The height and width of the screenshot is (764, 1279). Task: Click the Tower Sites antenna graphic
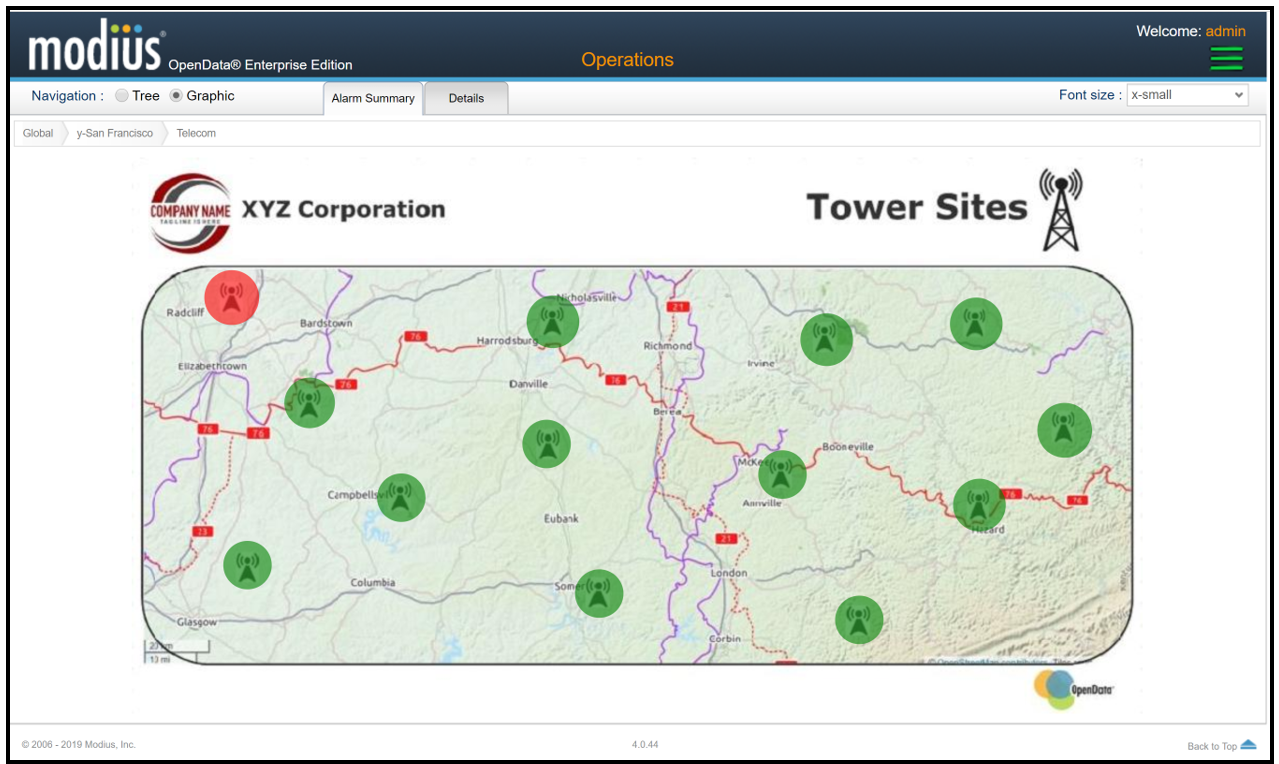pos(1061,210)
